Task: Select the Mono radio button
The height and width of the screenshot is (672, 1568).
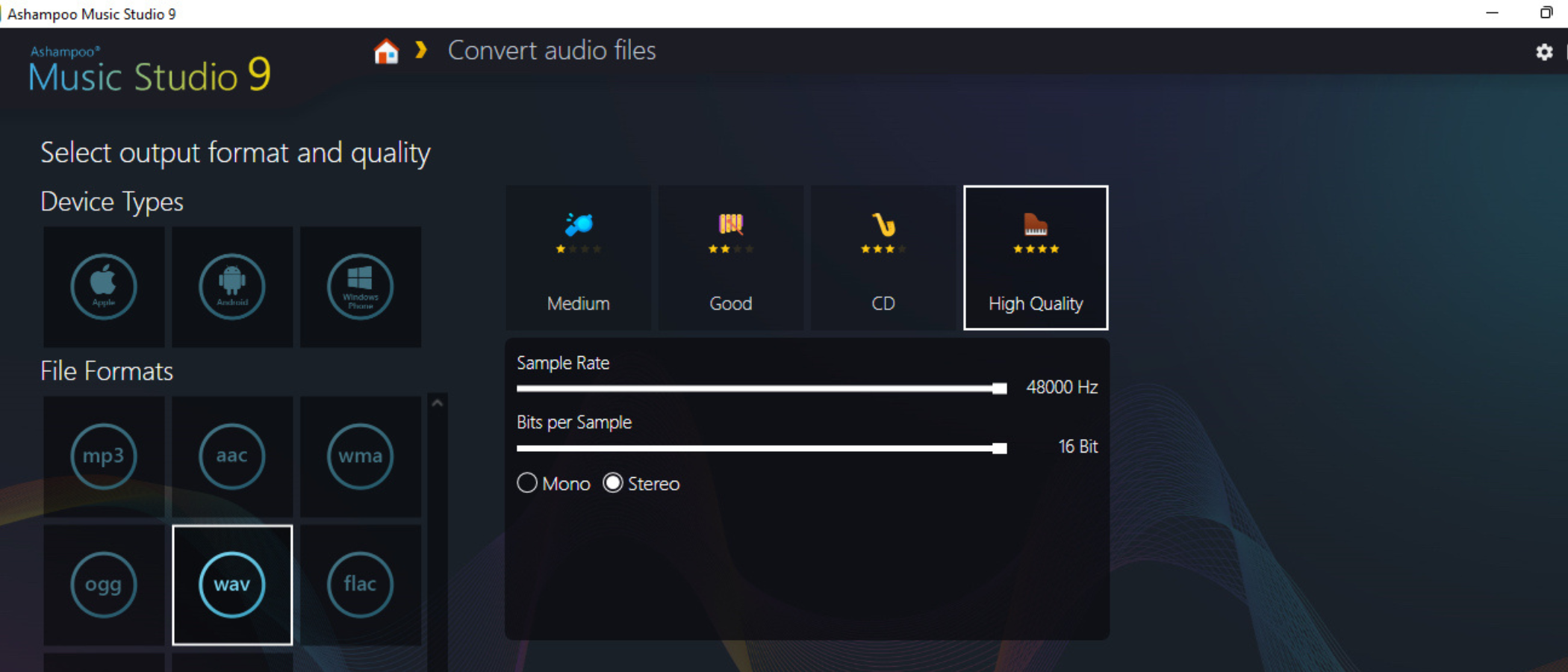Action: (527, 483)
